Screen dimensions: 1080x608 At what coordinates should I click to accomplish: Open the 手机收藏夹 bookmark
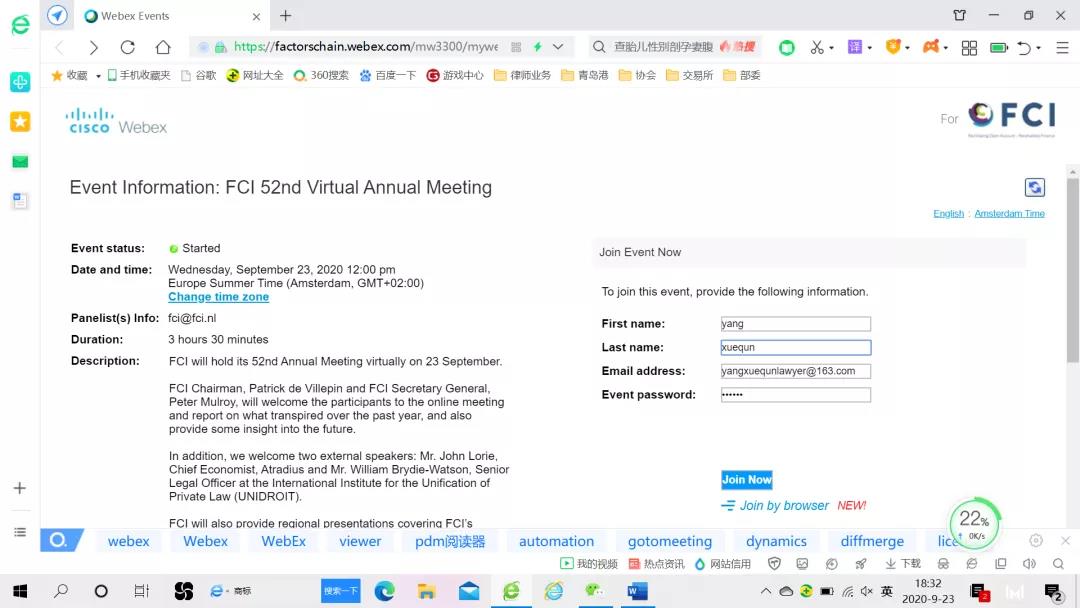coord(138,75)
